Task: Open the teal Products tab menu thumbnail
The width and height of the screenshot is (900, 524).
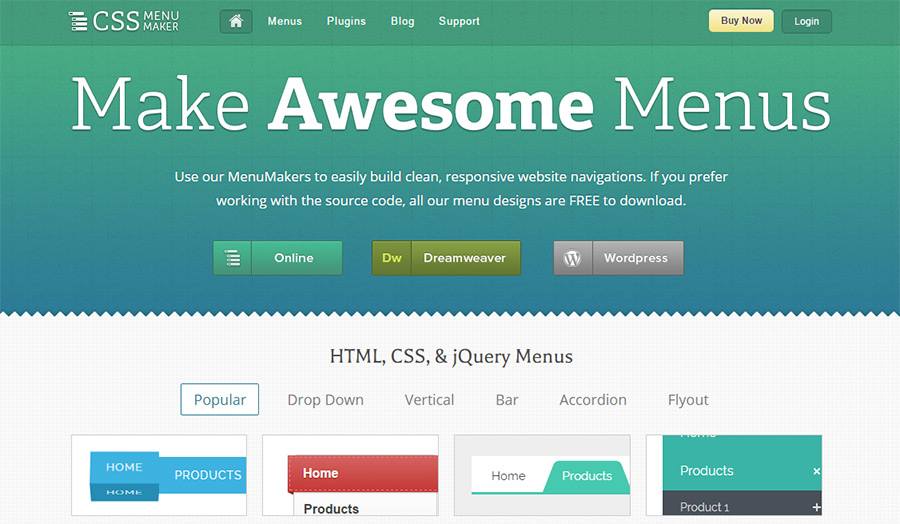Action: 542,475
